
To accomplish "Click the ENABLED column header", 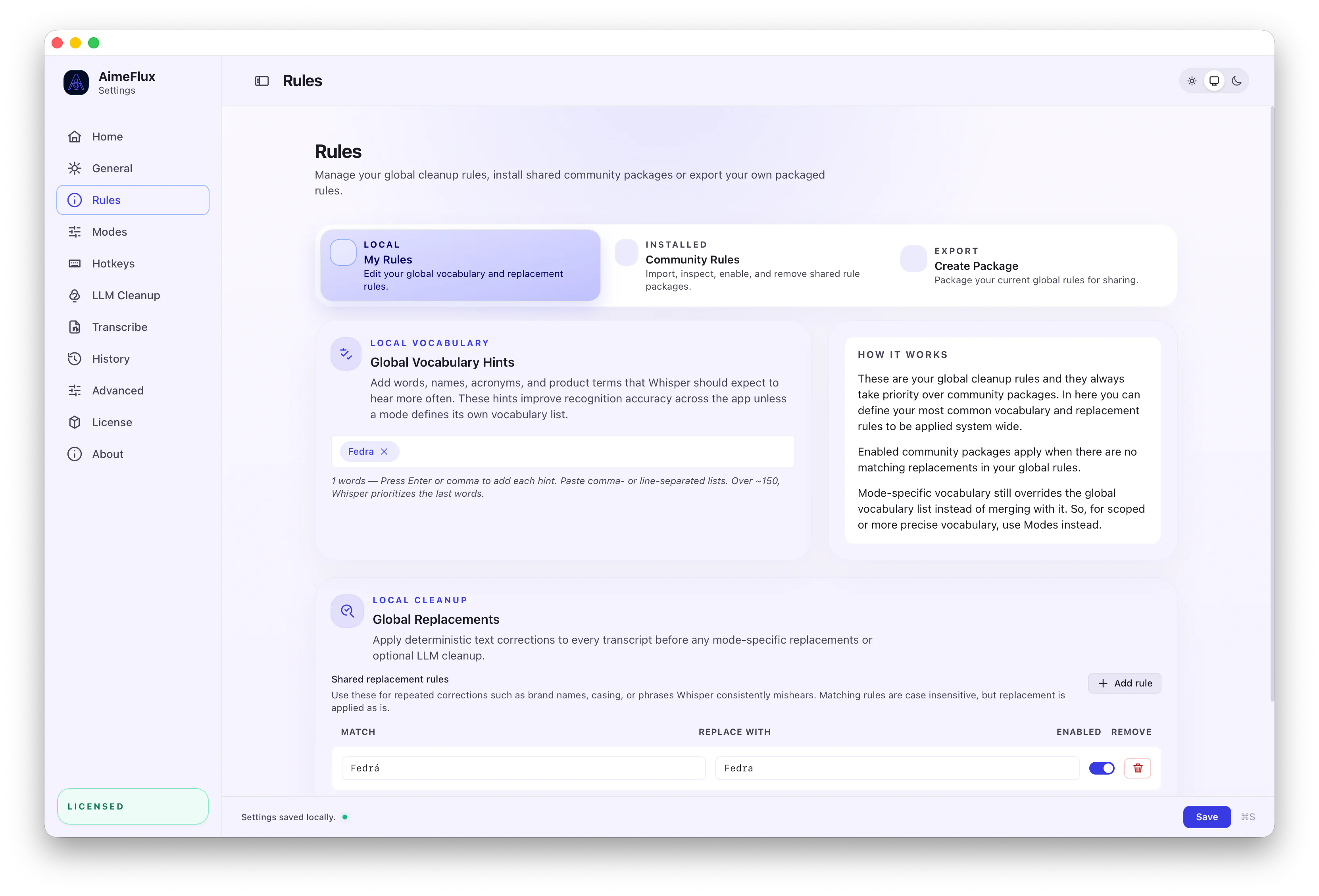I will click(x=1079, y=732).
